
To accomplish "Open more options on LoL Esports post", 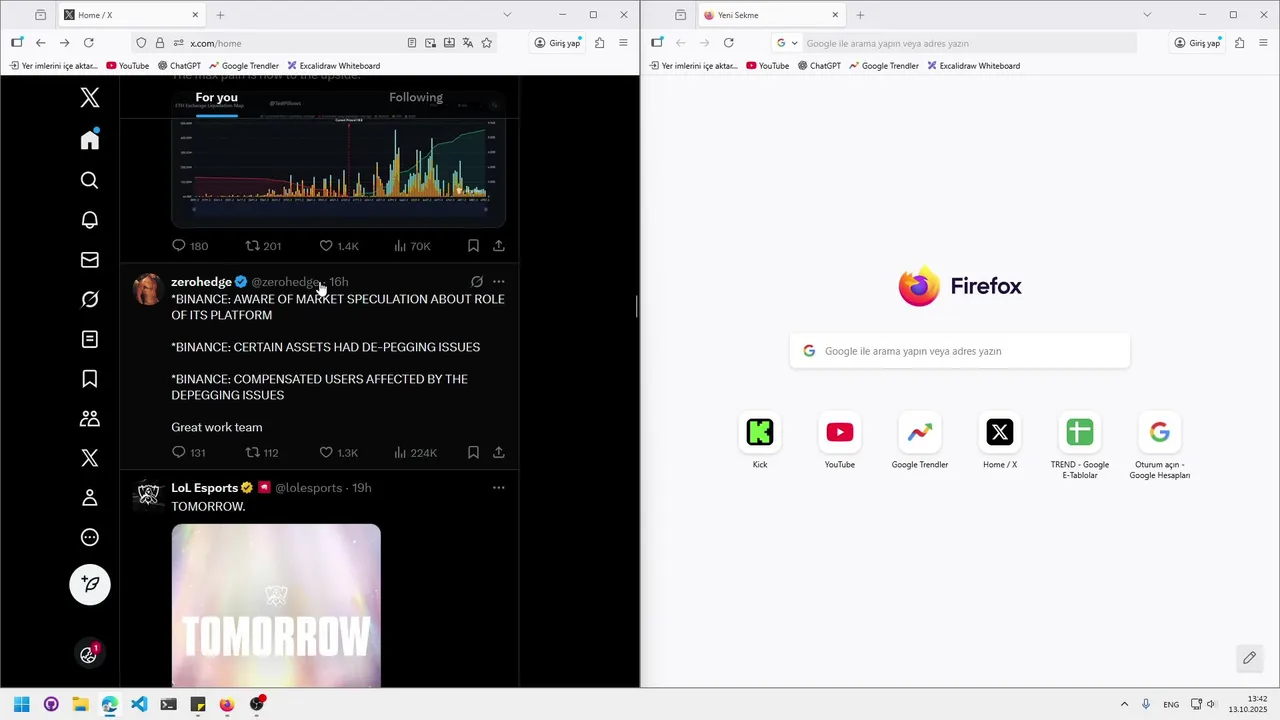I will point(498,488).
